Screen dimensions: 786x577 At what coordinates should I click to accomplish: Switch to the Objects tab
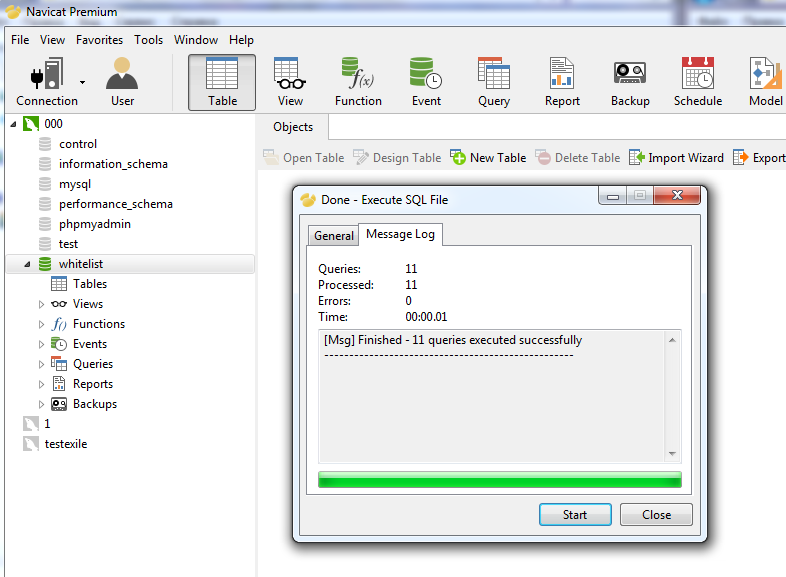click(x=293, y=127)
